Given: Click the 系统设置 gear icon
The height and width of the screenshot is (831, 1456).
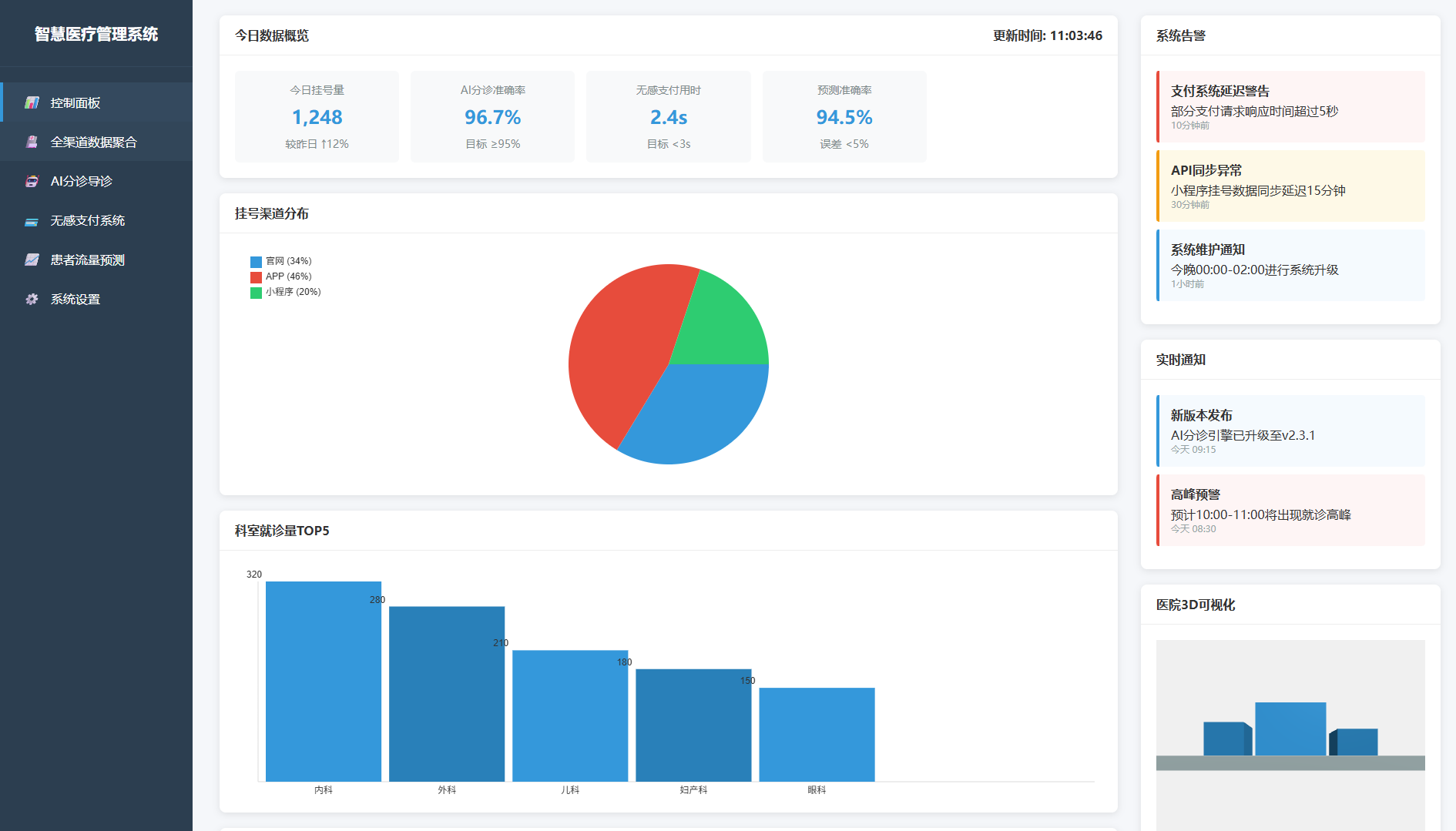Looking at the screenshot, I should point(32,300).
